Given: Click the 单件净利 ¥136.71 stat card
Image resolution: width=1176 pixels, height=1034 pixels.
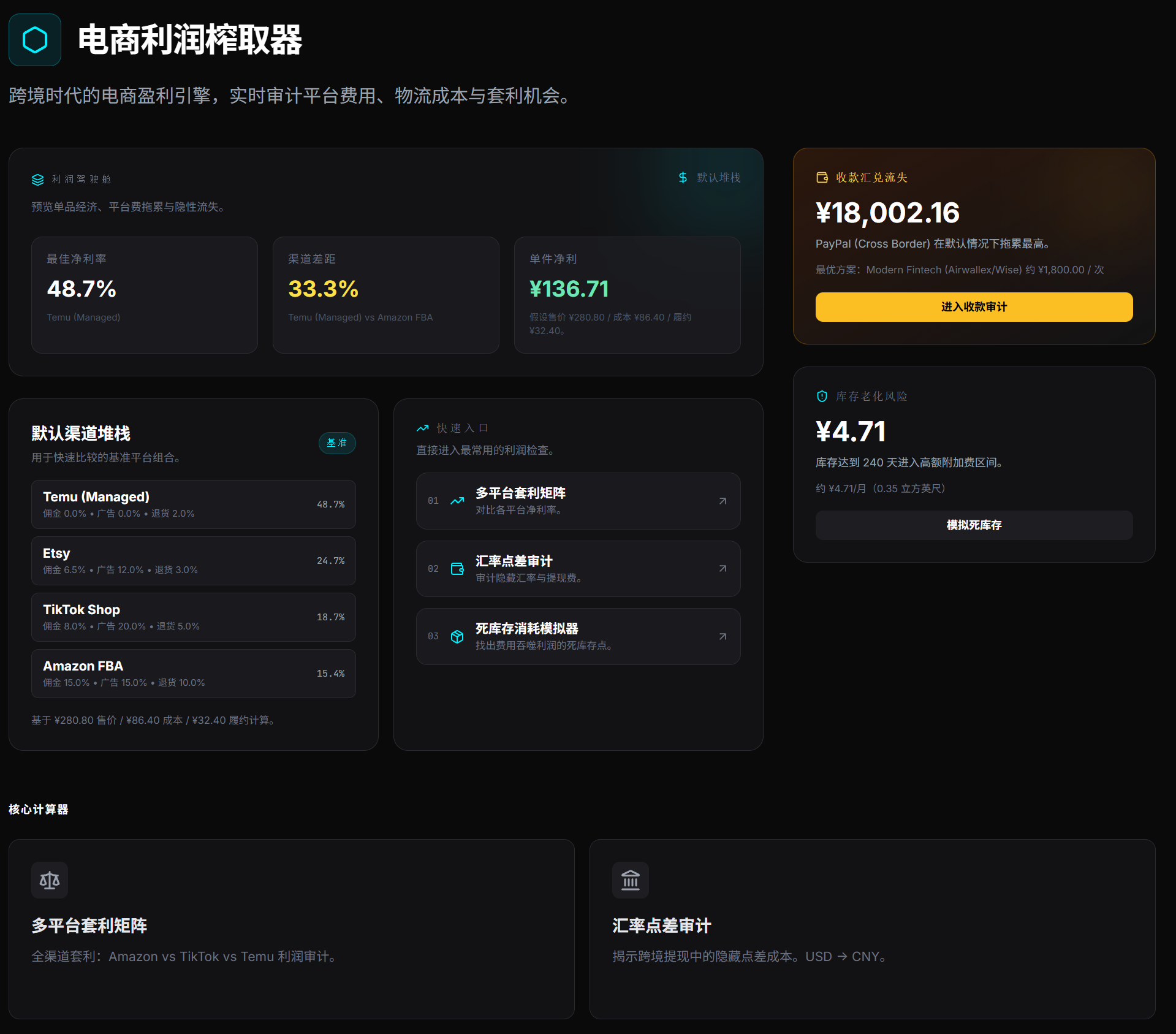Looking at the screenshot, I should pos(628,295).
